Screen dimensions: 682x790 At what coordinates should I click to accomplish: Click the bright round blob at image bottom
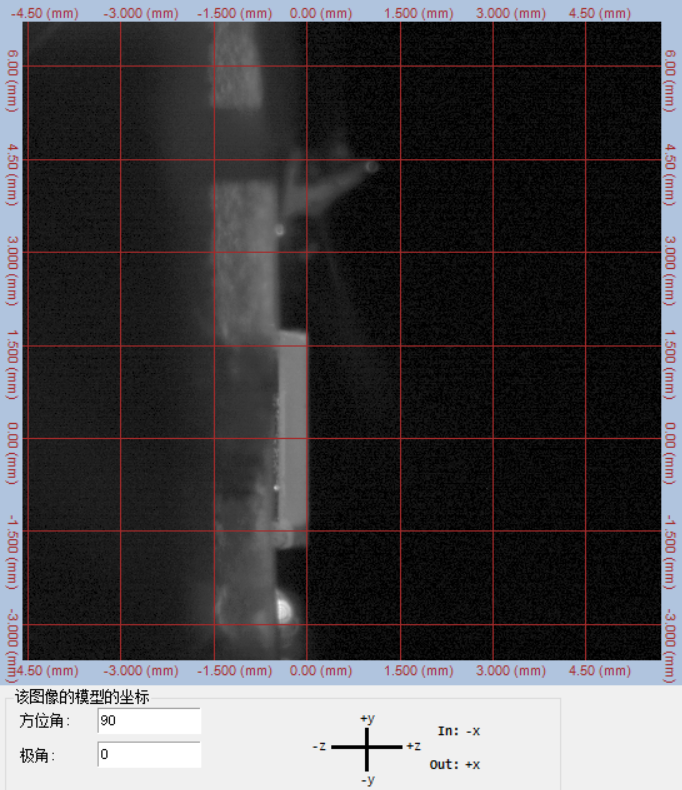[x=286, y=606]
